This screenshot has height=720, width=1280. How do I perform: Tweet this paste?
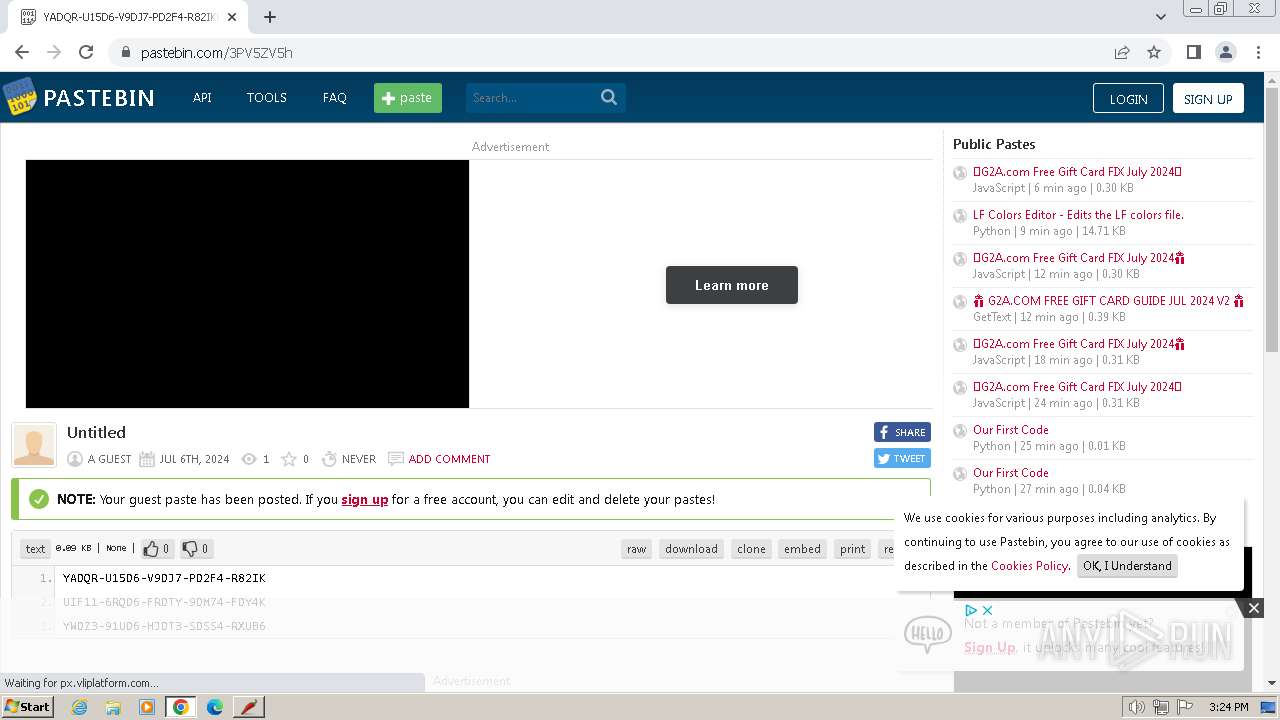[x=902, y=458]
